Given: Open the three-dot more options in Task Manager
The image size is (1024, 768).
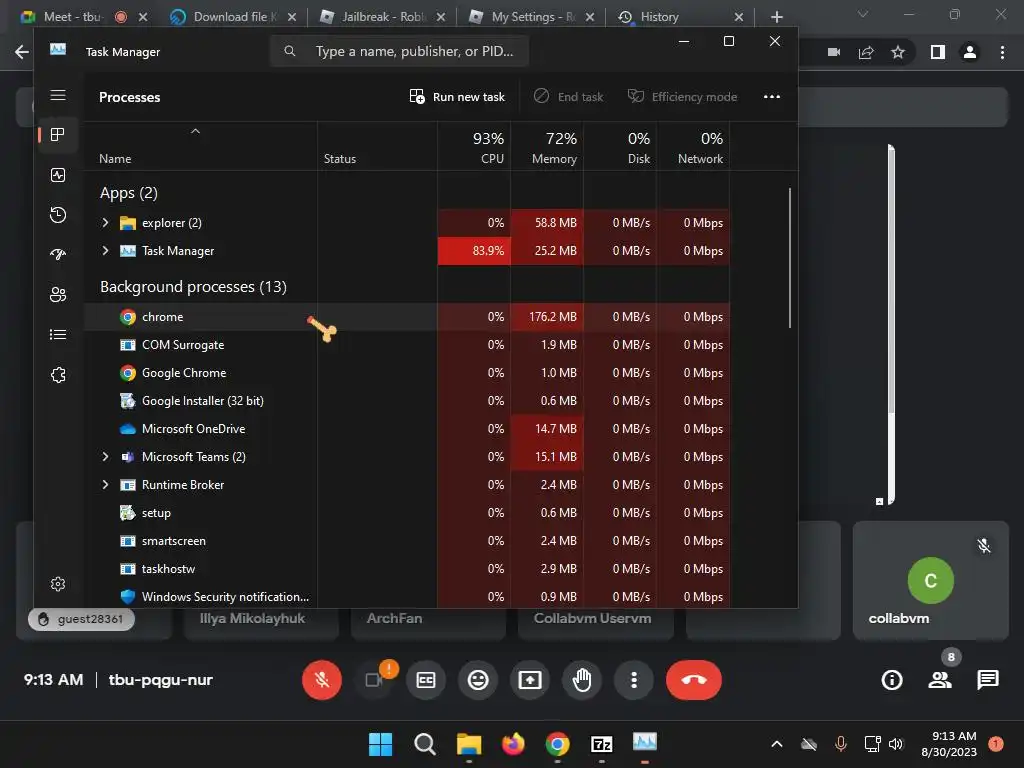Looking at the screenshot, I should coord(772,97).
